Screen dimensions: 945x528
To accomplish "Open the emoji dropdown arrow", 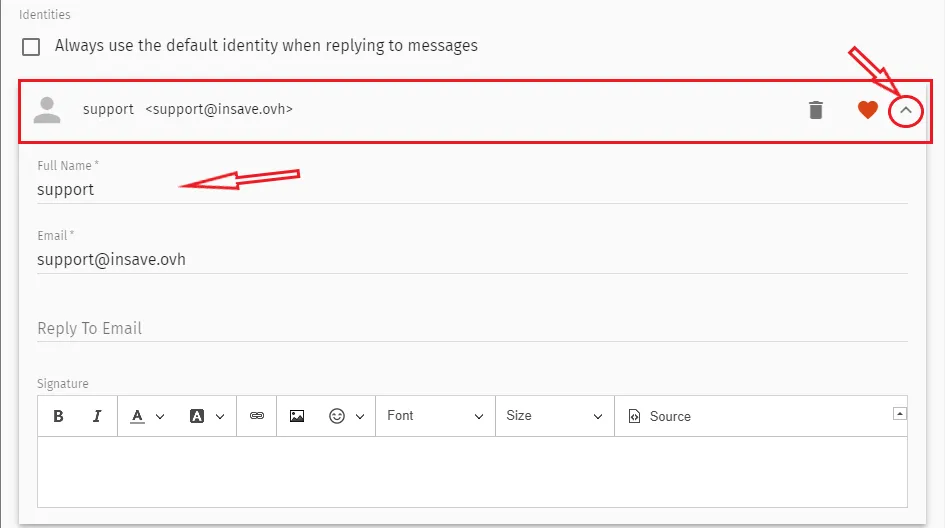I will coord(360,416).
